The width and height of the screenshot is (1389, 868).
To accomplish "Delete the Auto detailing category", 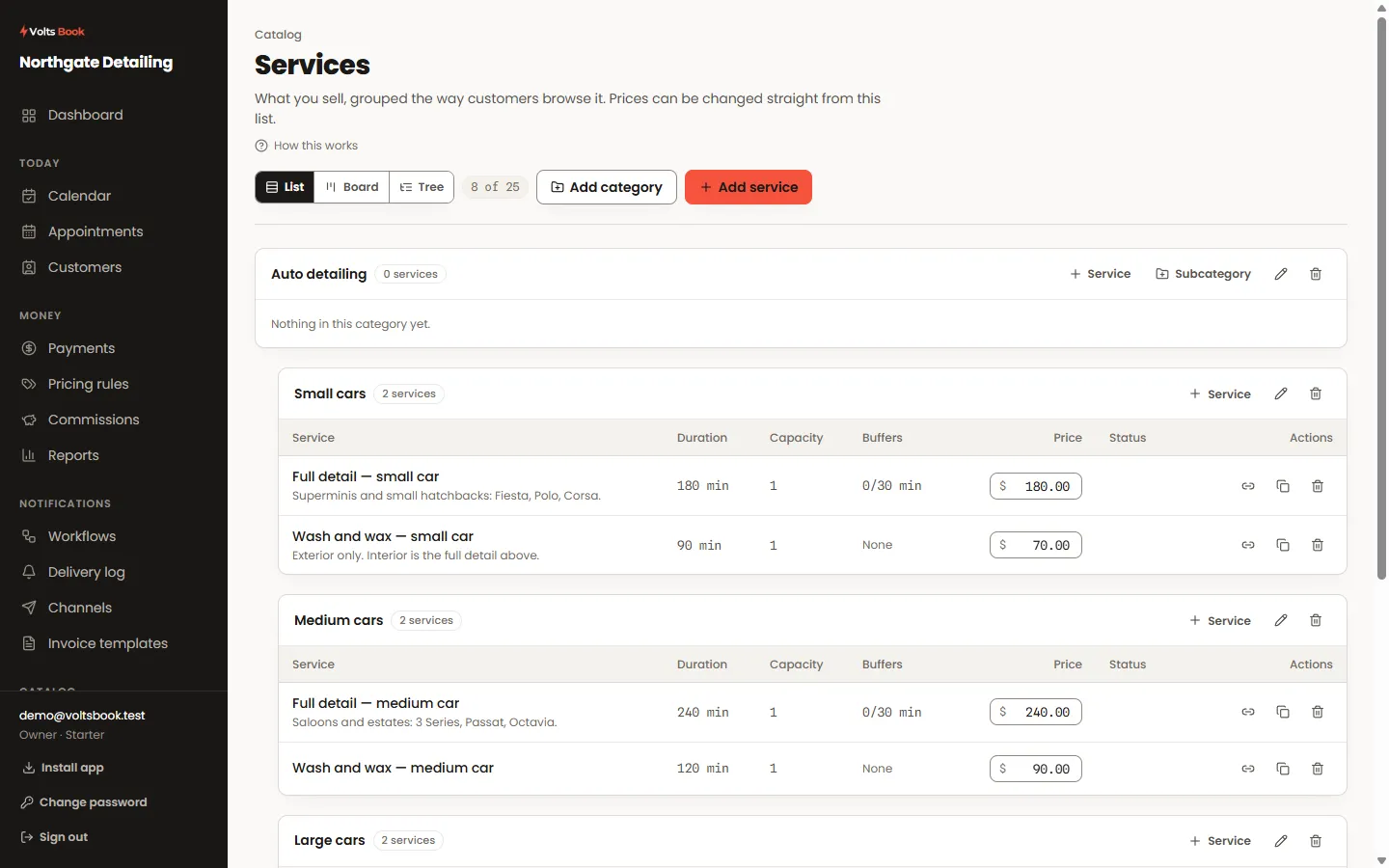I will (1316, 274).
